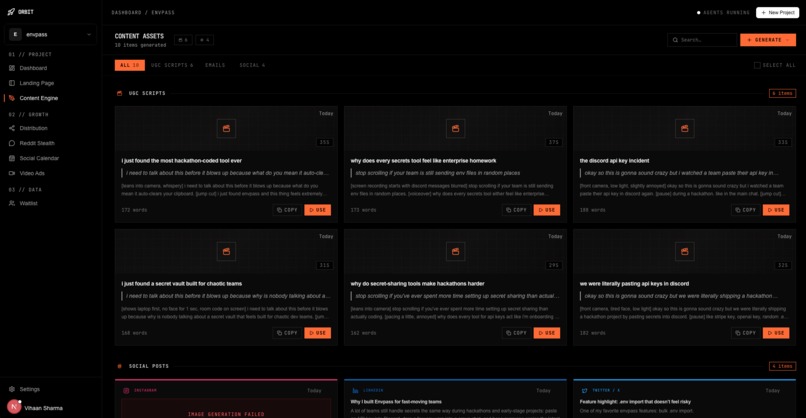This screenshot has width=806, height=418.
Task: Click the Orbit rocket logo icon
Action: (x=11, y=12)
